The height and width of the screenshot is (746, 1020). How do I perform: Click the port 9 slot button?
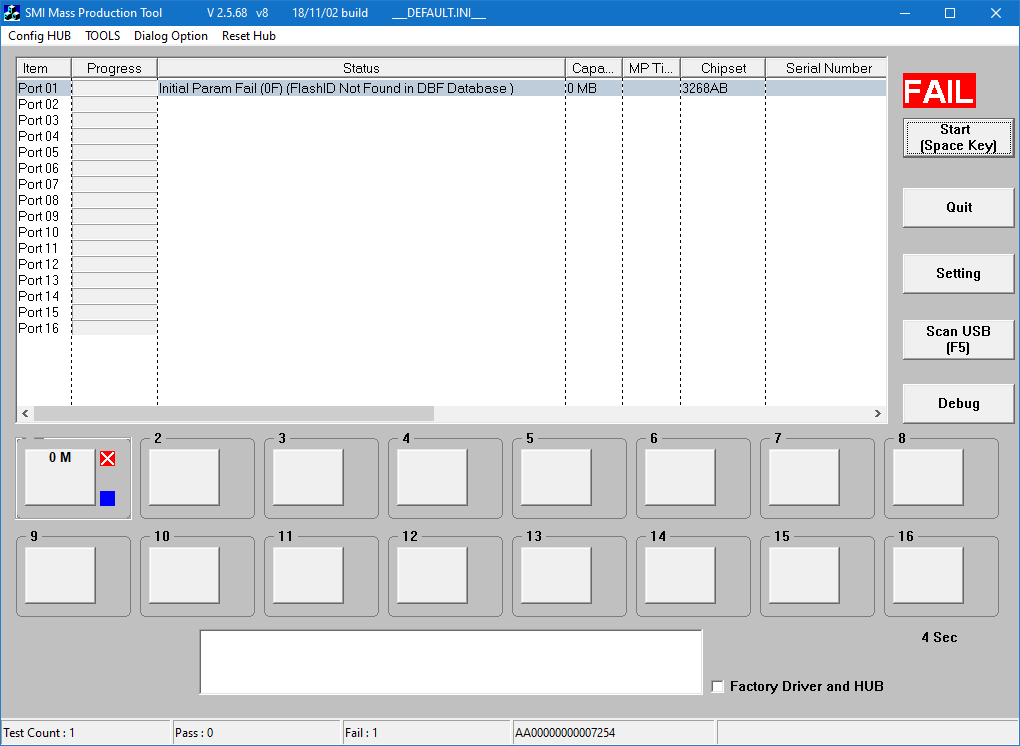60,575
